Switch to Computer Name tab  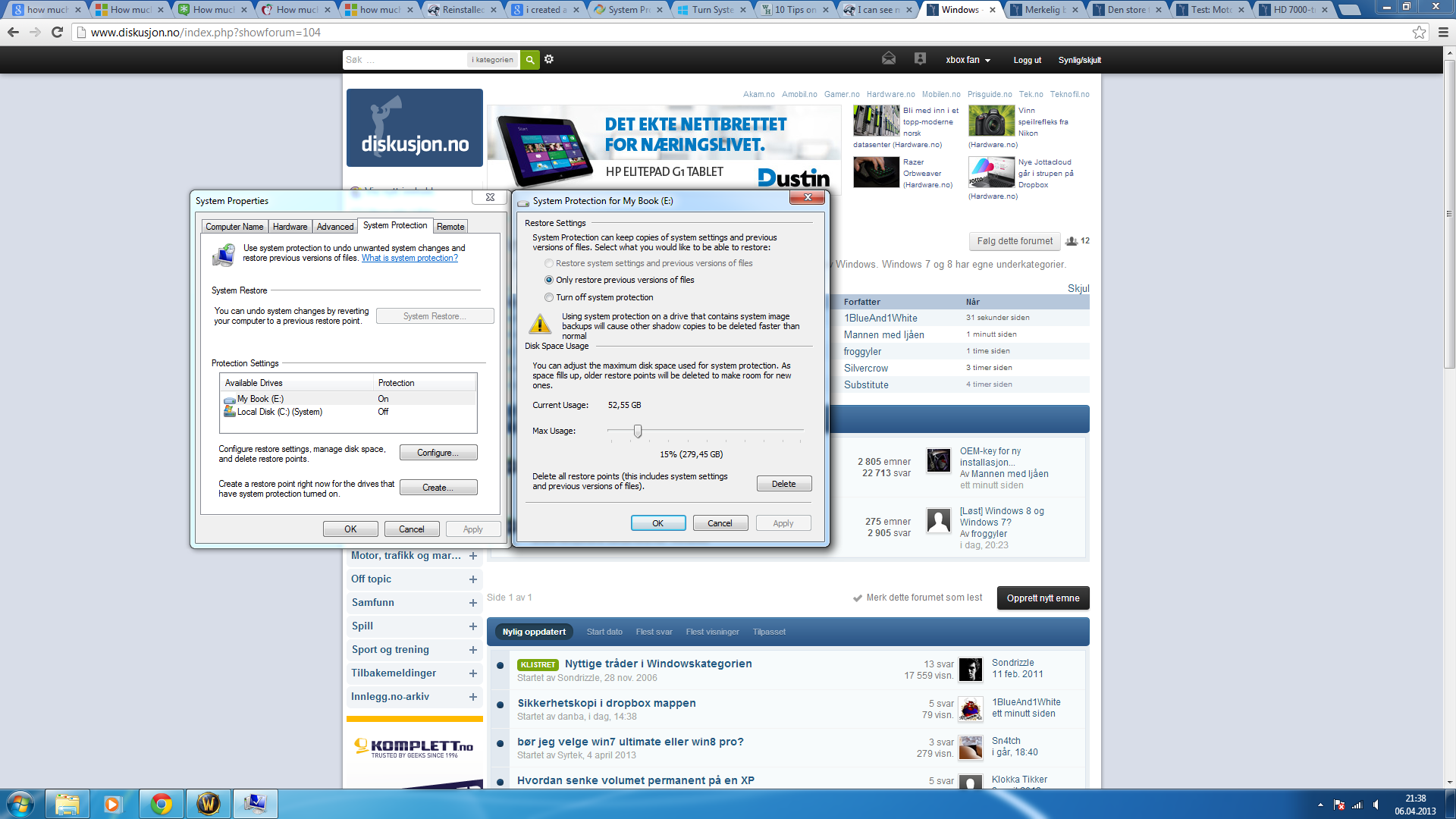(234, 227)
